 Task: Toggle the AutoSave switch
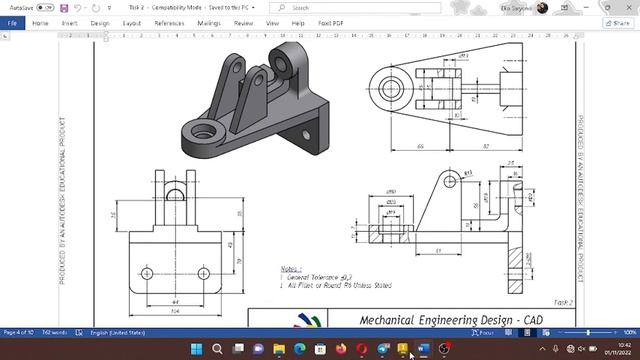(45, 8)
